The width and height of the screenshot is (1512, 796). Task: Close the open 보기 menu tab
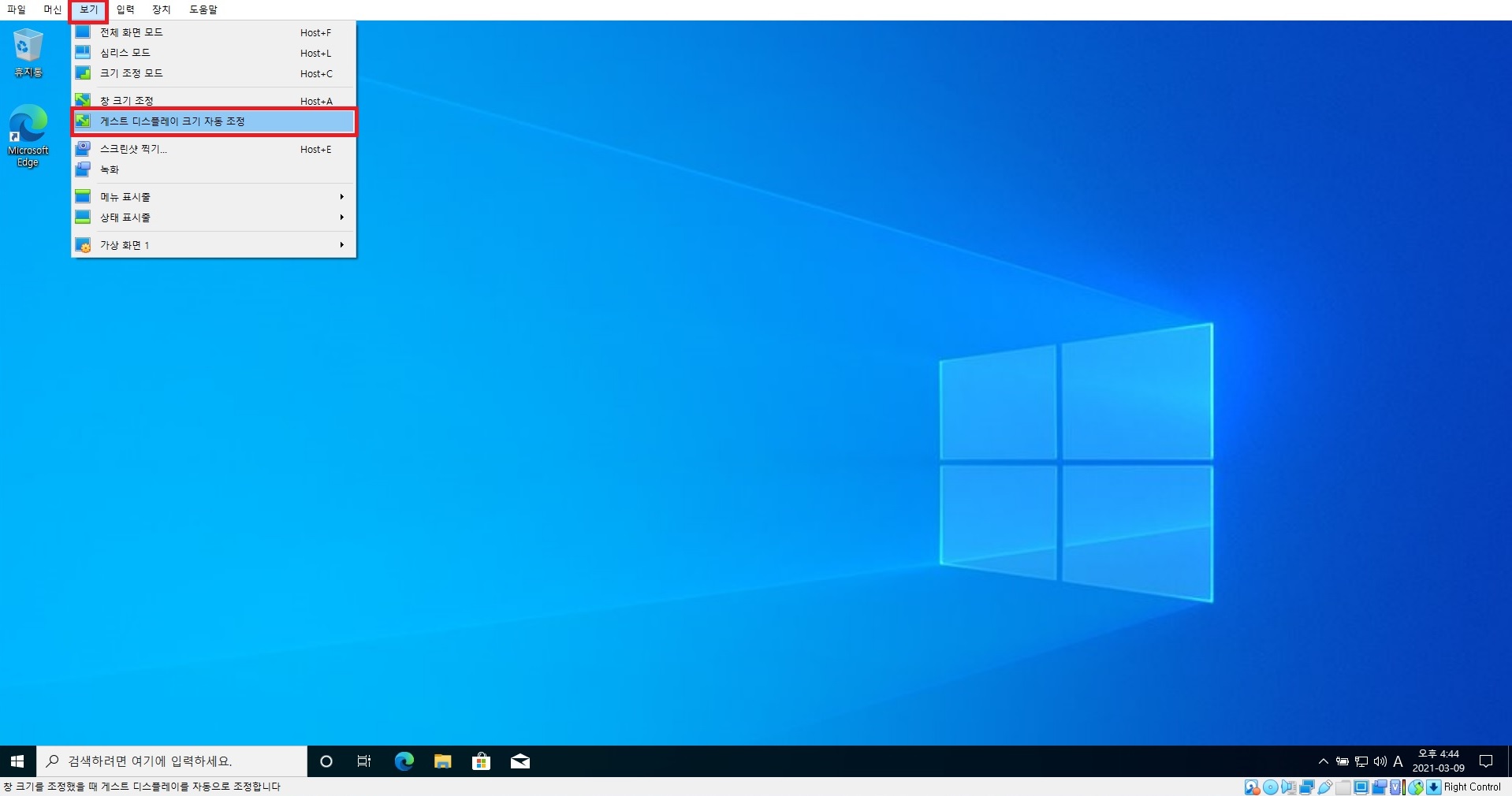coord(89,9)
